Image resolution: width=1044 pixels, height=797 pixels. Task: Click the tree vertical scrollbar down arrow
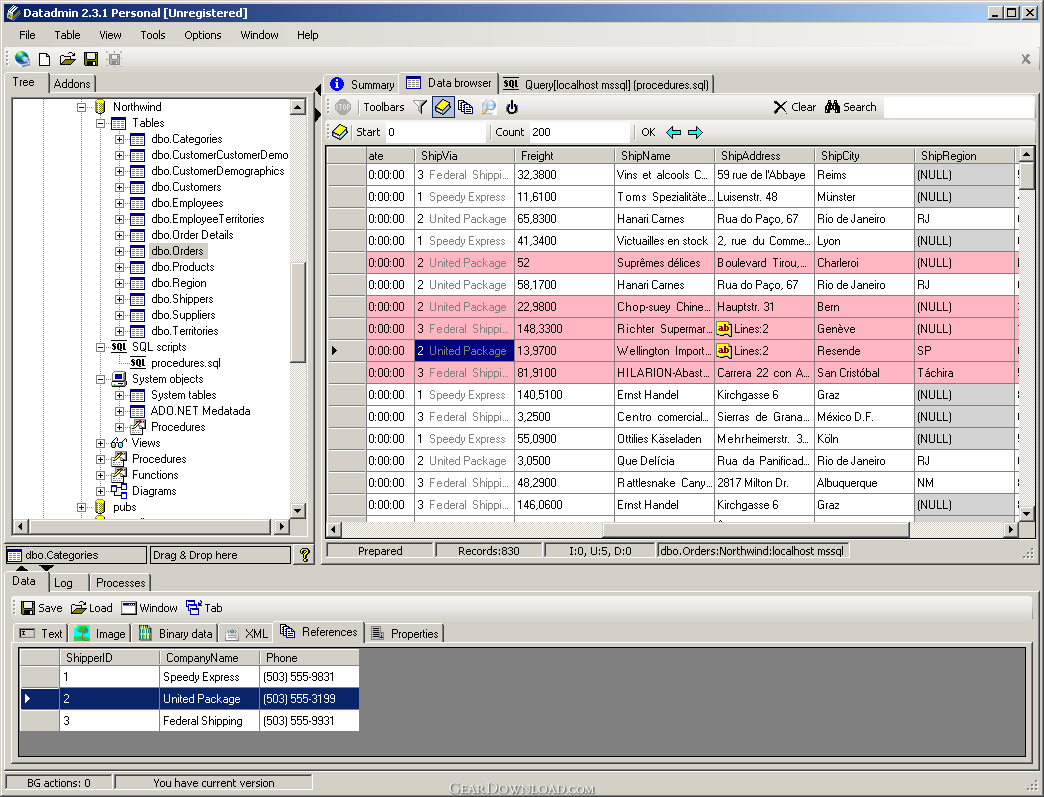point(298,511)
